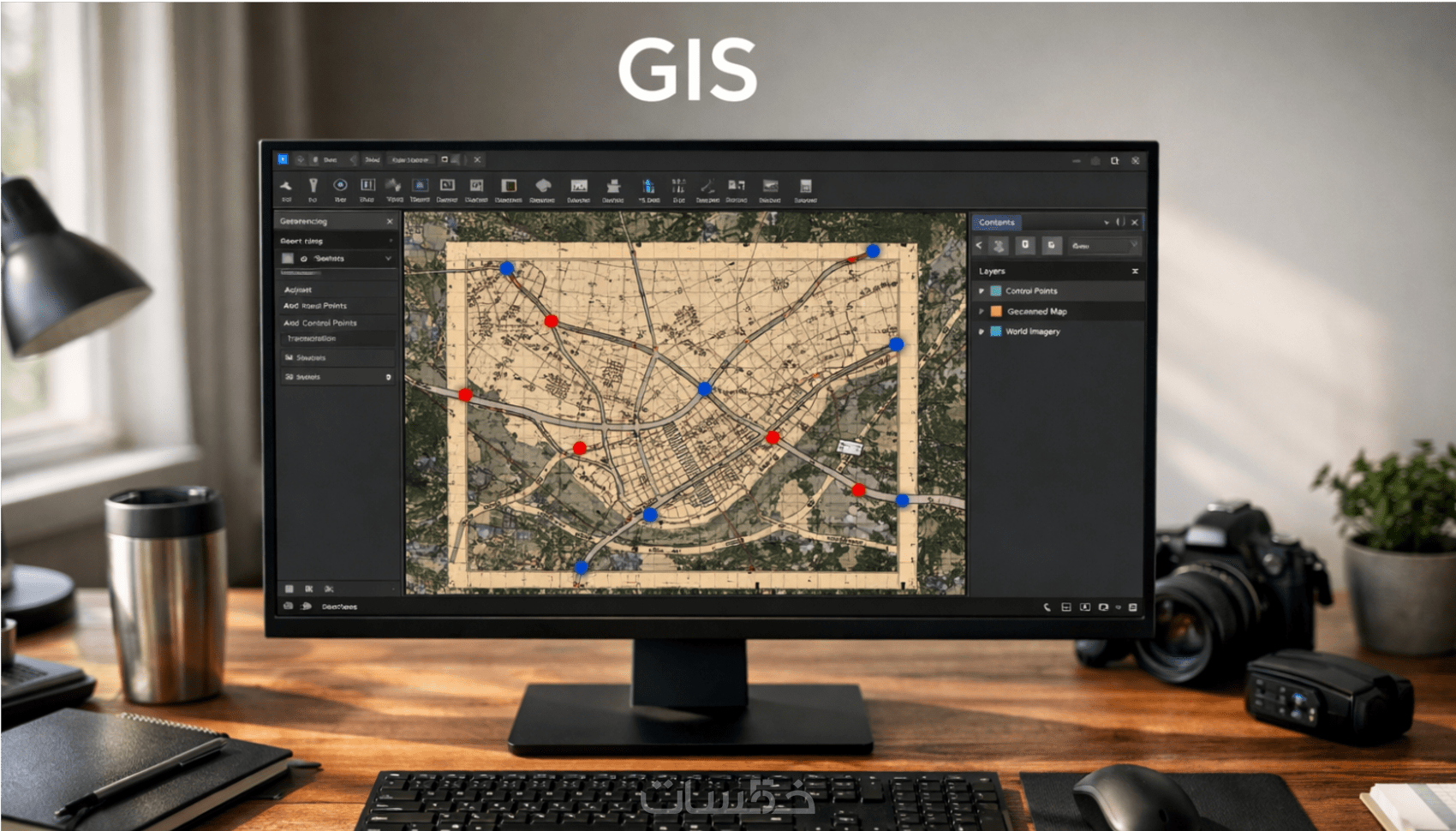The image size is (1456, 831).
Task: Collapse the Layers section using its header icon
Action: click(x=1135, y=271)
